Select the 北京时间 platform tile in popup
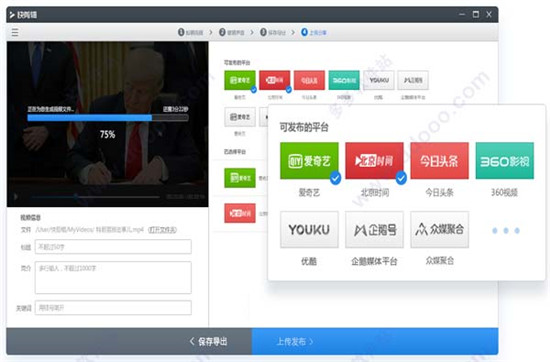550x362 pixels. point(374,161)
